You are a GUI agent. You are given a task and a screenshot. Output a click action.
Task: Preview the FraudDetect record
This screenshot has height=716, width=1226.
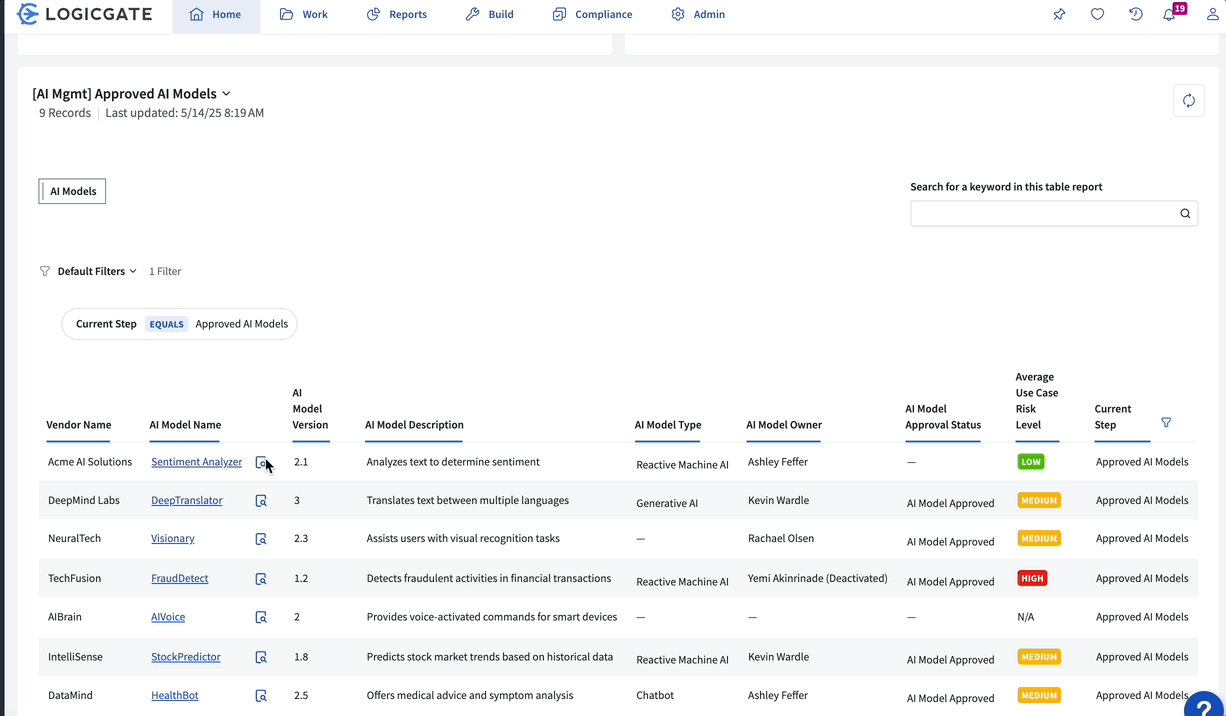click(261, 578)
